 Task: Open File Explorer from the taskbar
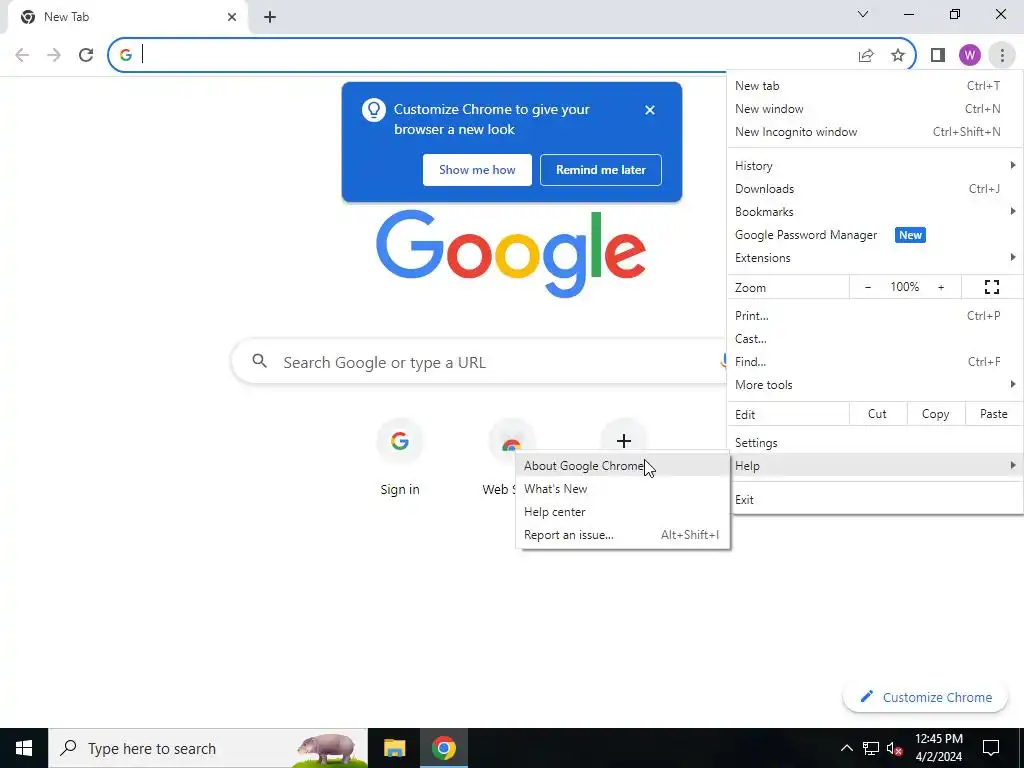394,748
